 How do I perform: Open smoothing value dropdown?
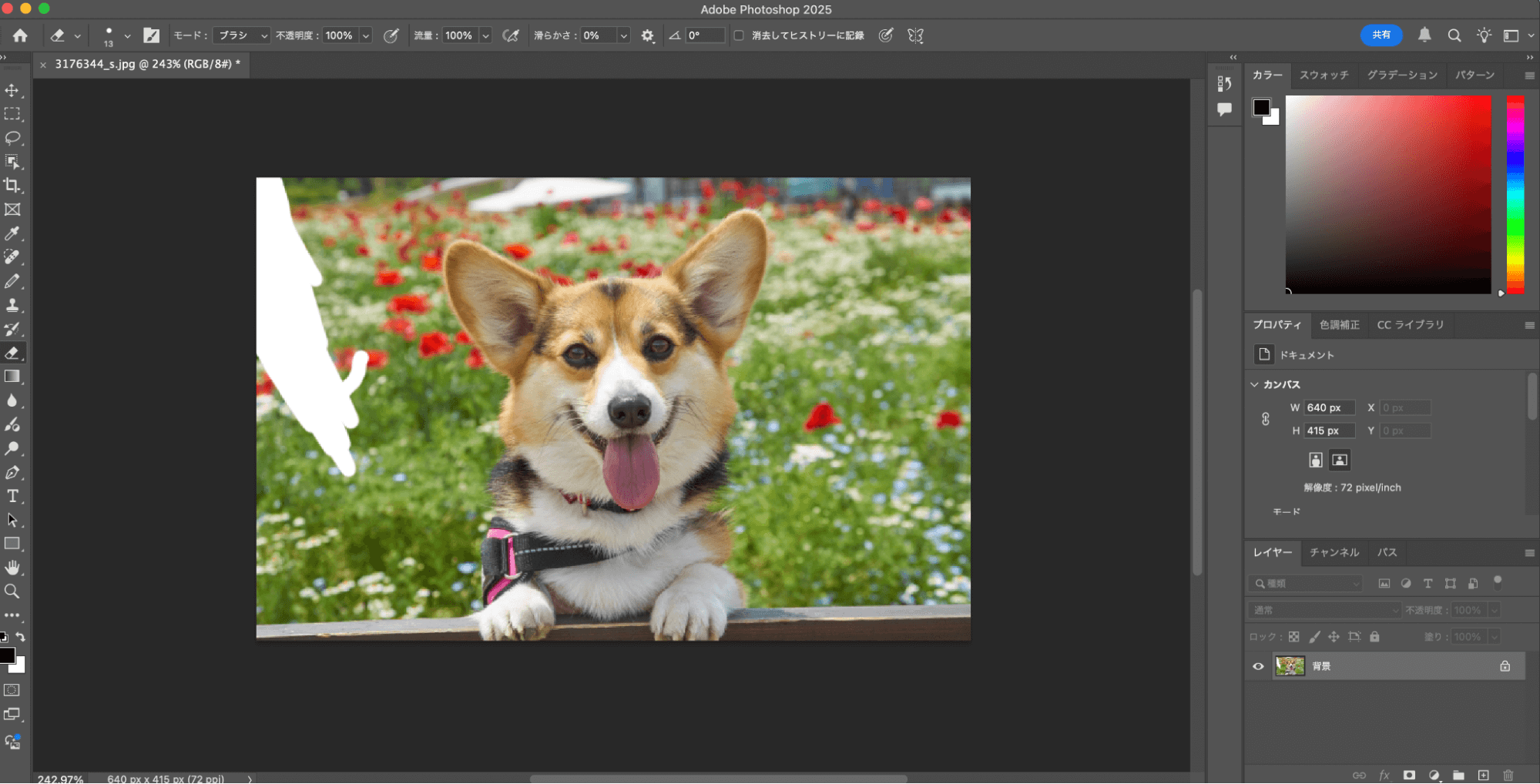coord(623,35)
